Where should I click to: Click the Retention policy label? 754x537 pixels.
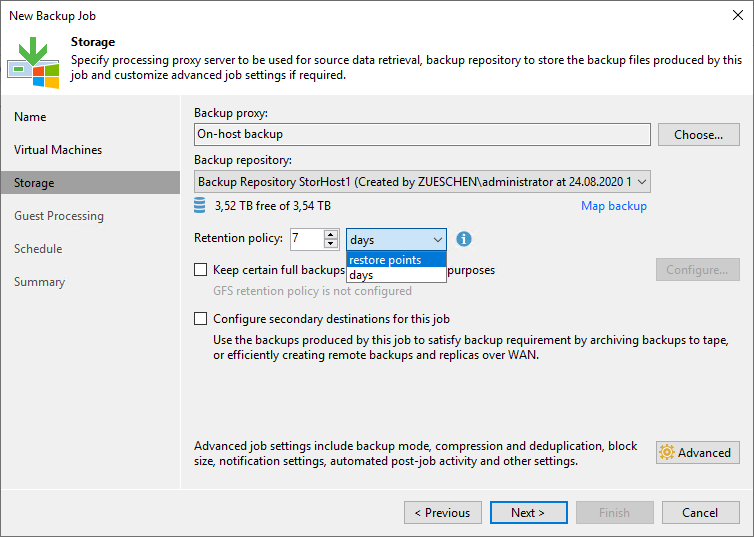pyautogui.click(x=239, y=238)
